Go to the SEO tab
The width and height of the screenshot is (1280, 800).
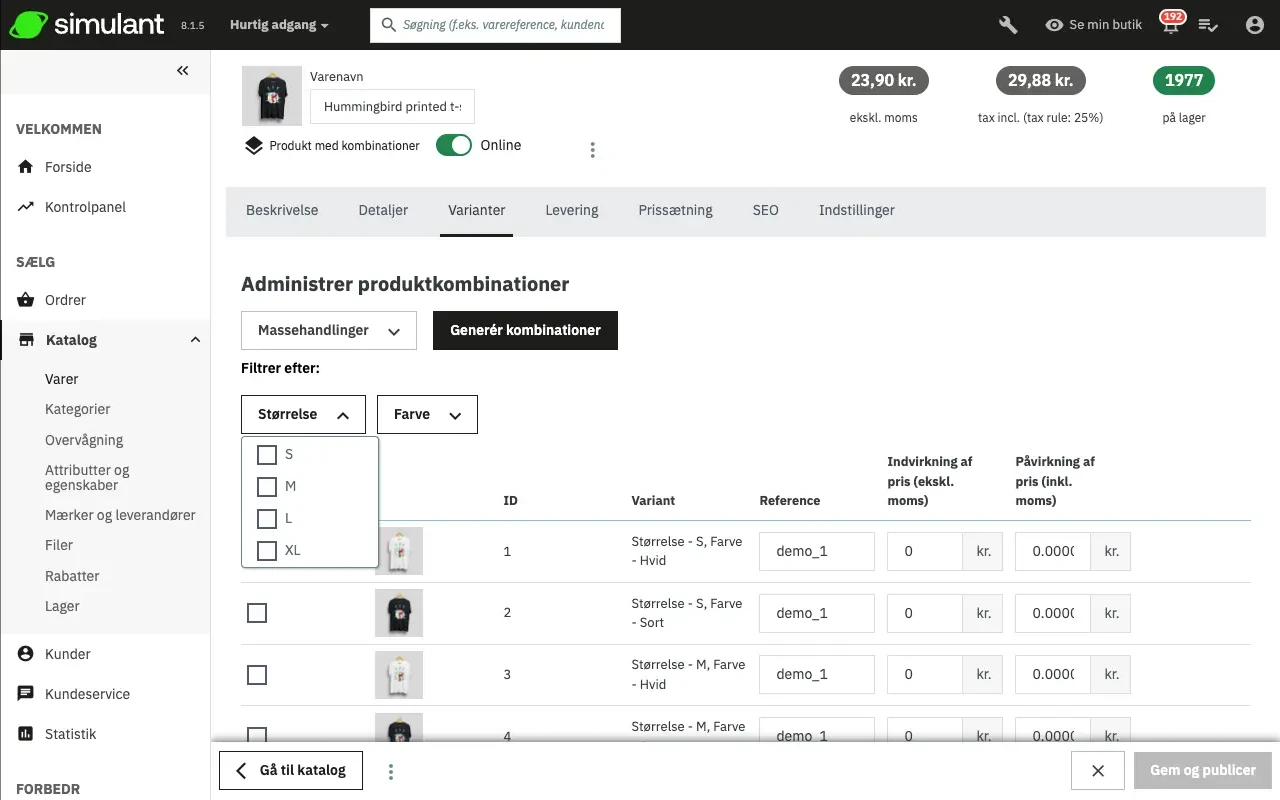765,210
